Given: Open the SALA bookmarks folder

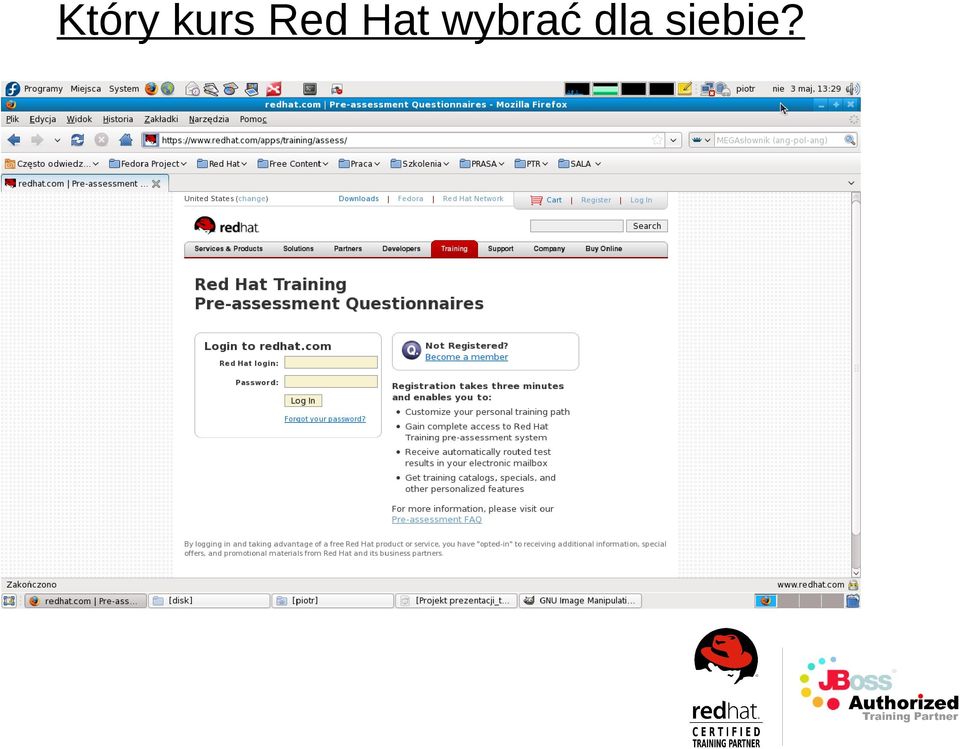Looking at the screenshot, I should tap(580, 164).
